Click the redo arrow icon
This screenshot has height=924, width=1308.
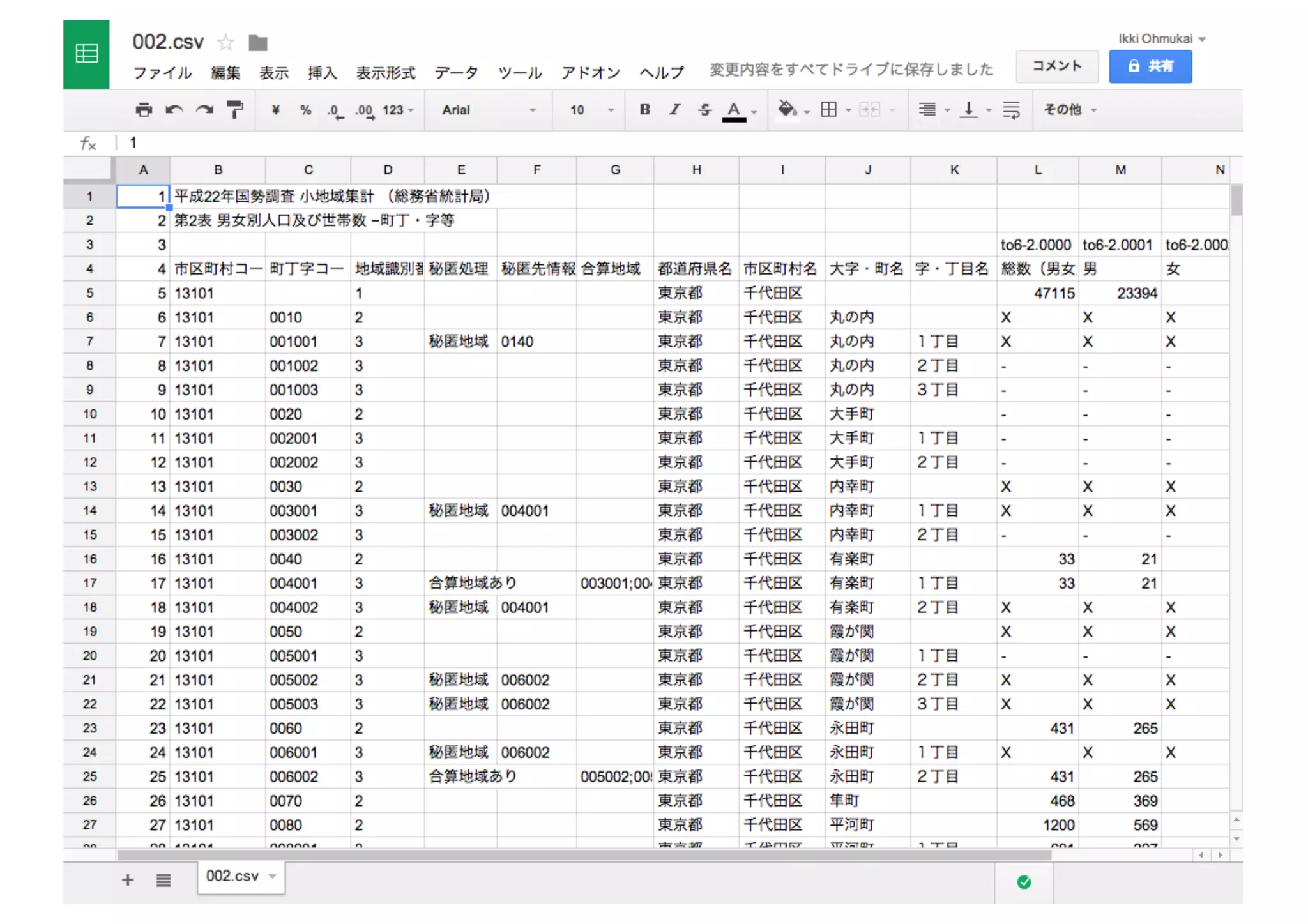coord(204,110)
